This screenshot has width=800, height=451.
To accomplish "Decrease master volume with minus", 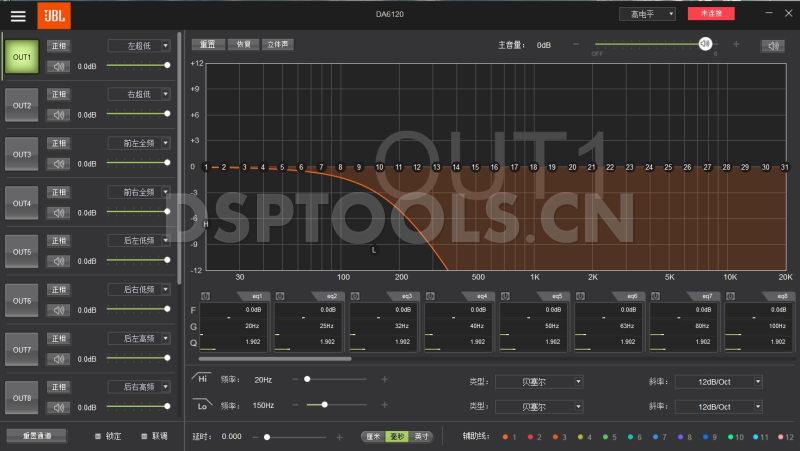I will coord(576,44).
